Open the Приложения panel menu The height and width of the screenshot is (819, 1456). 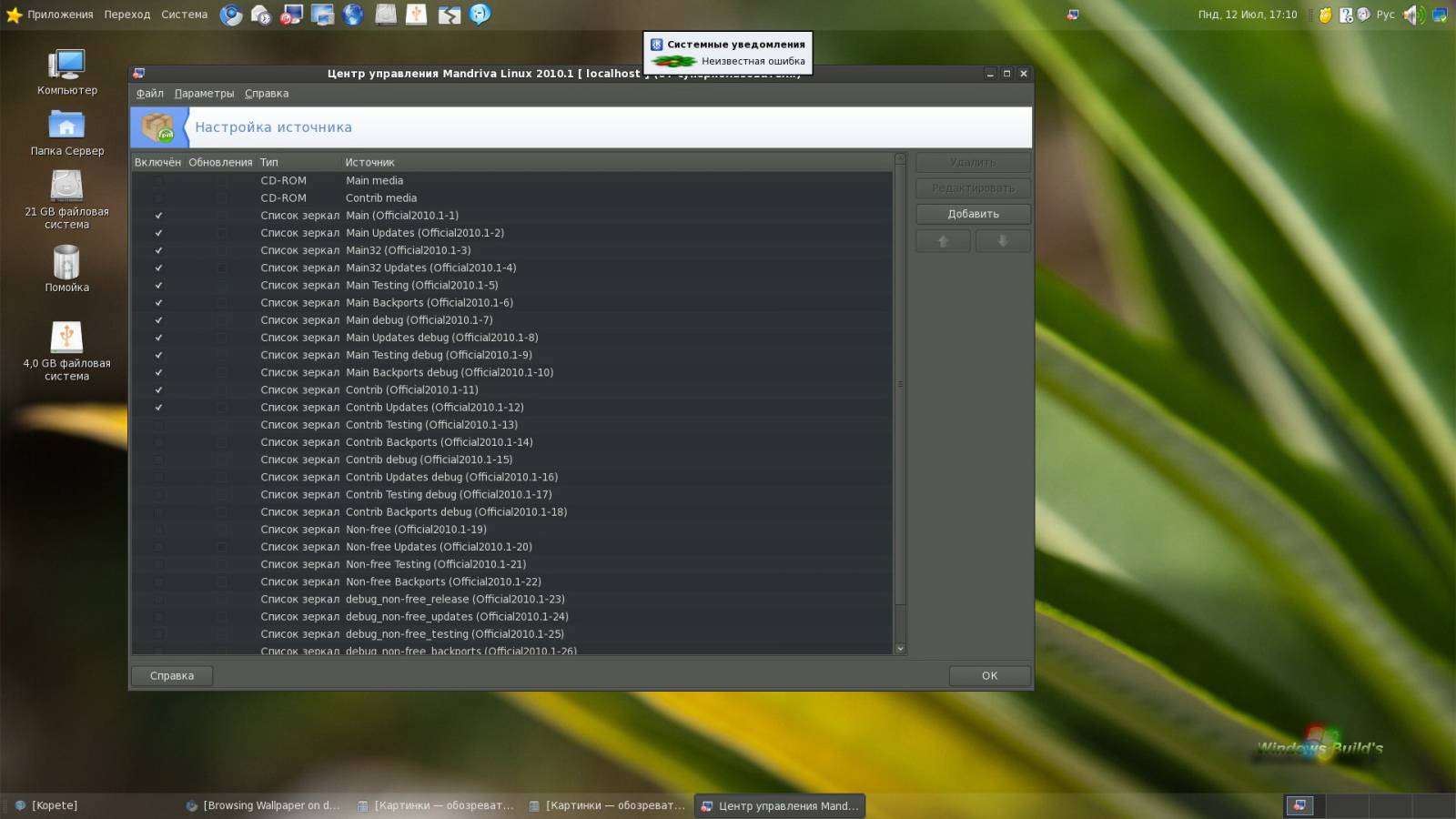point(60,15)
